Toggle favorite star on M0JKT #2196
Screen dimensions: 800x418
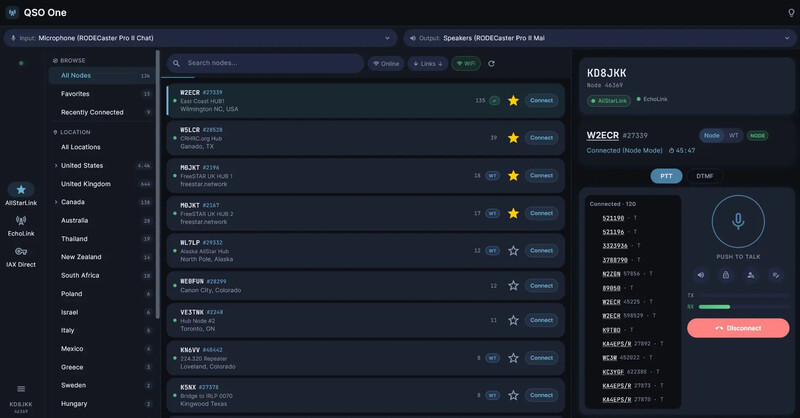coord(513,176)
